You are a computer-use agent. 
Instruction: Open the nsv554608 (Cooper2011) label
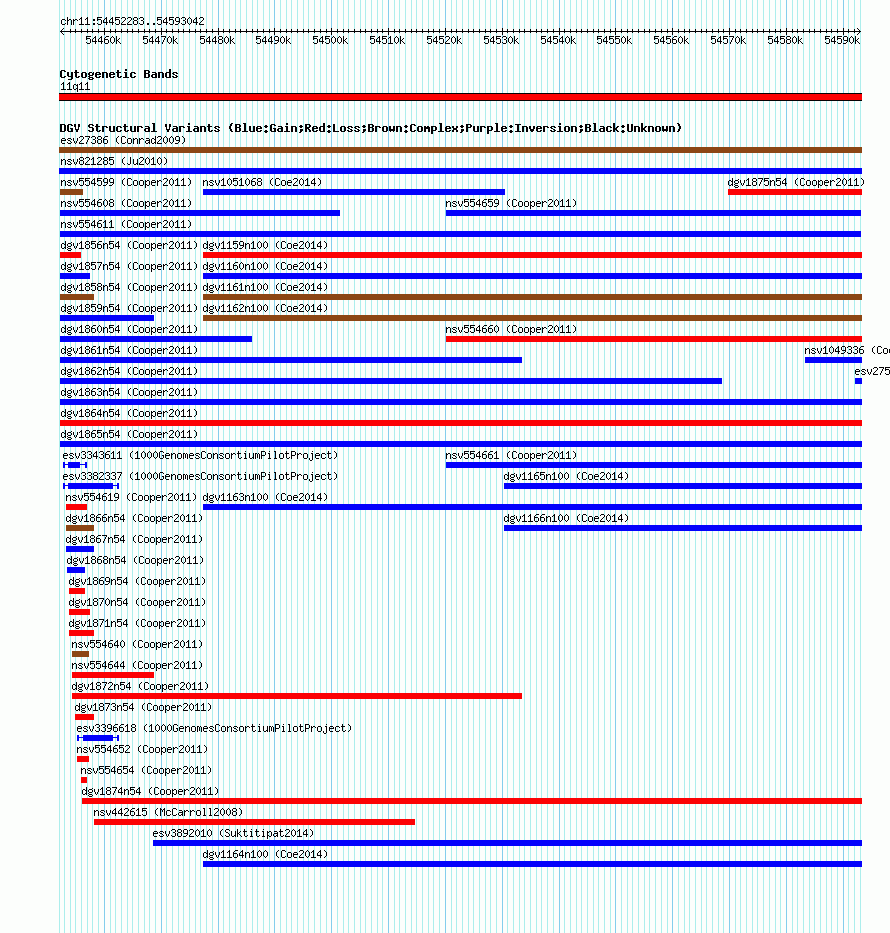click(126, 203)
